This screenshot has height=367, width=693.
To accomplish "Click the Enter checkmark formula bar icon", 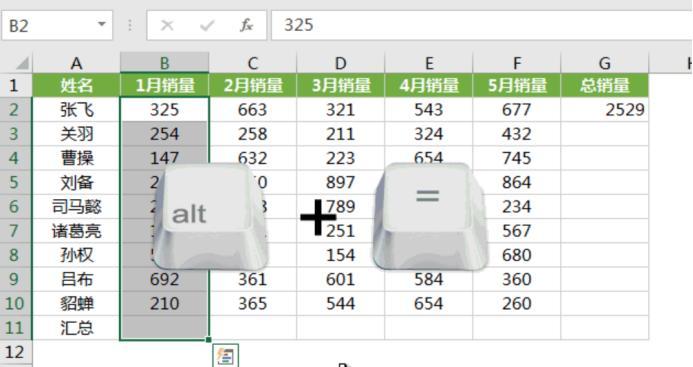I will pos(206,25).
